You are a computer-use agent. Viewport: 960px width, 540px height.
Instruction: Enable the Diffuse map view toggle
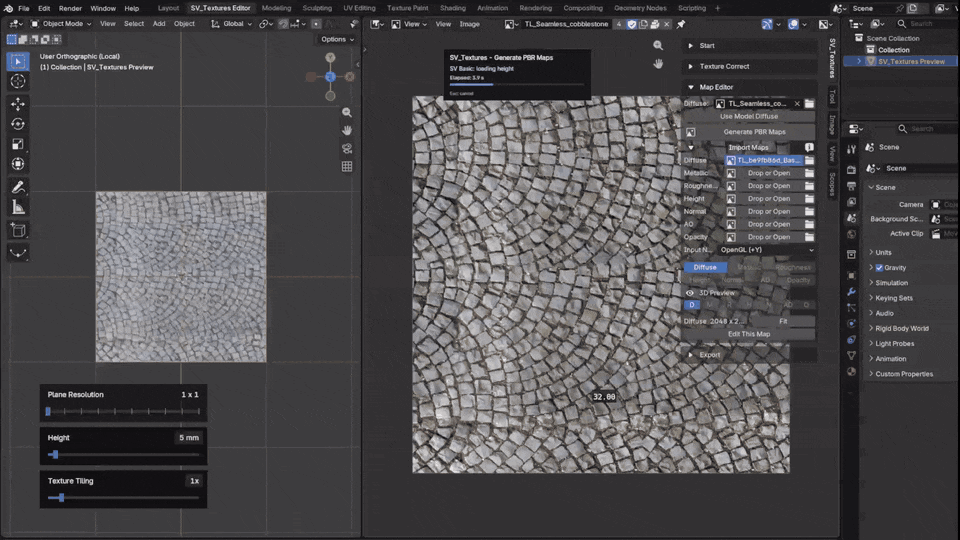click(705, 267)
